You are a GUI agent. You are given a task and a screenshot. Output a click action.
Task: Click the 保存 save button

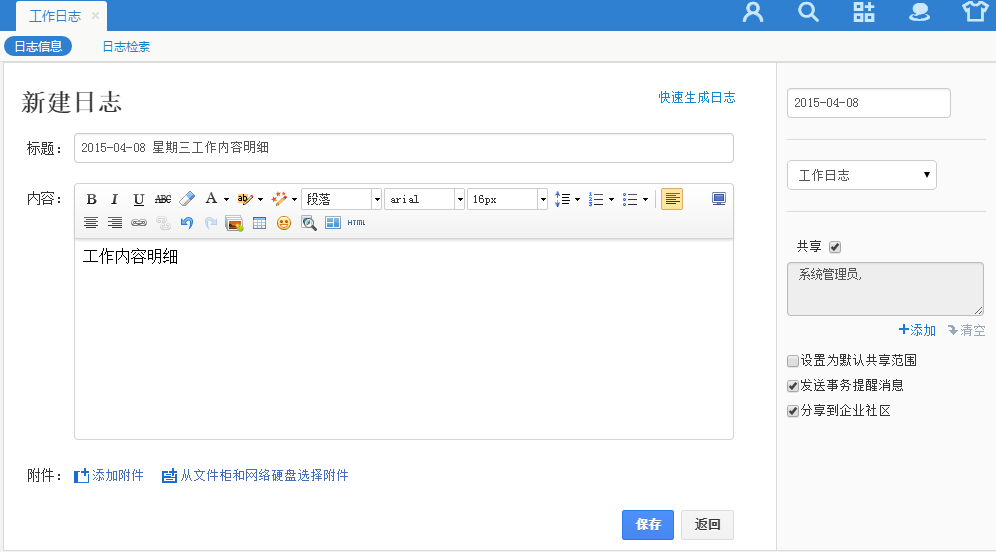(x=648, y=525)
